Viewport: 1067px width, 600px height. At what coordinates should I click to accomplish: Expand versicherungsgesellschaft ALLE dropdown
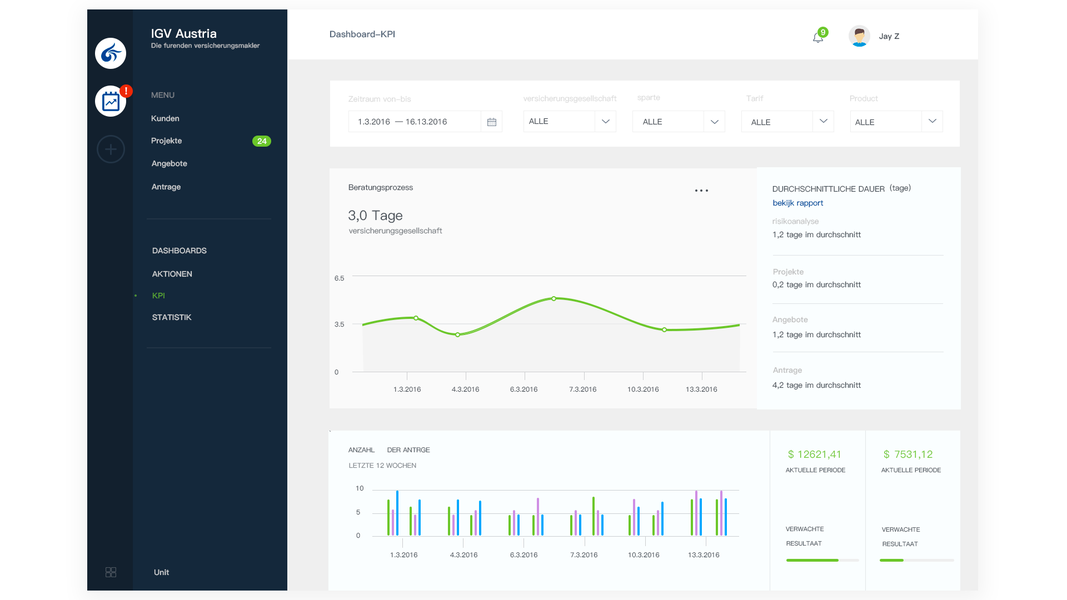(x=570, y=121)
